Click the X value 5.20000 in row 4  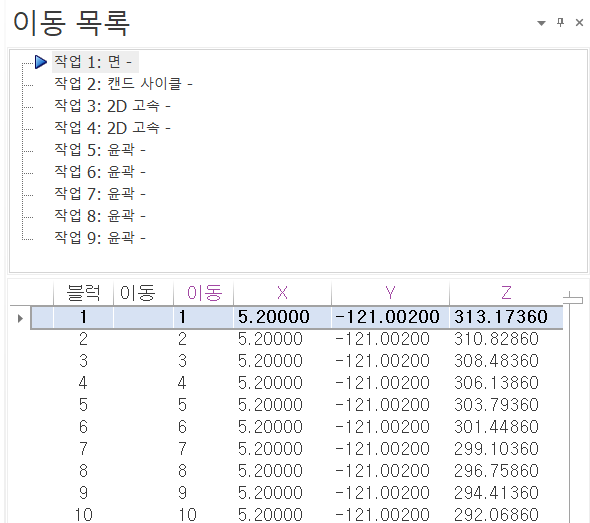tap(270, 383)
